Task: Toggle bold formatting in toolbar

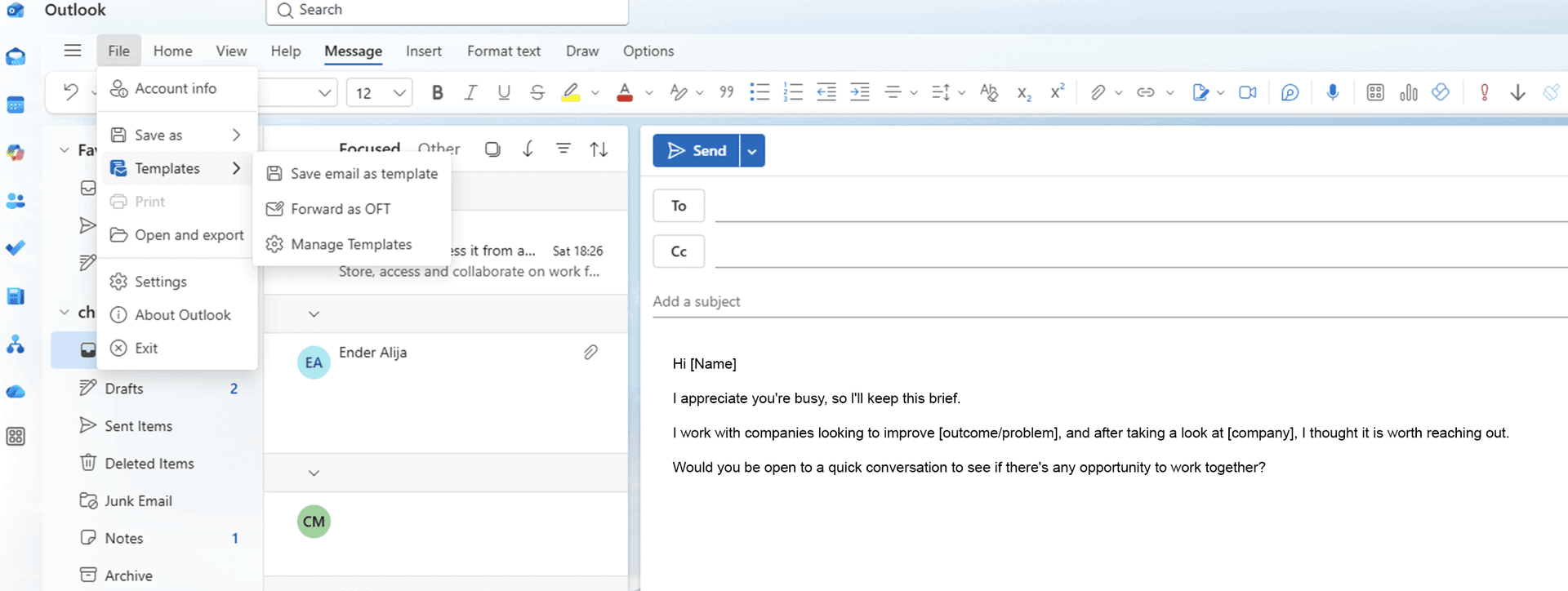Action: pyautogui.click(x=438, y=92)
